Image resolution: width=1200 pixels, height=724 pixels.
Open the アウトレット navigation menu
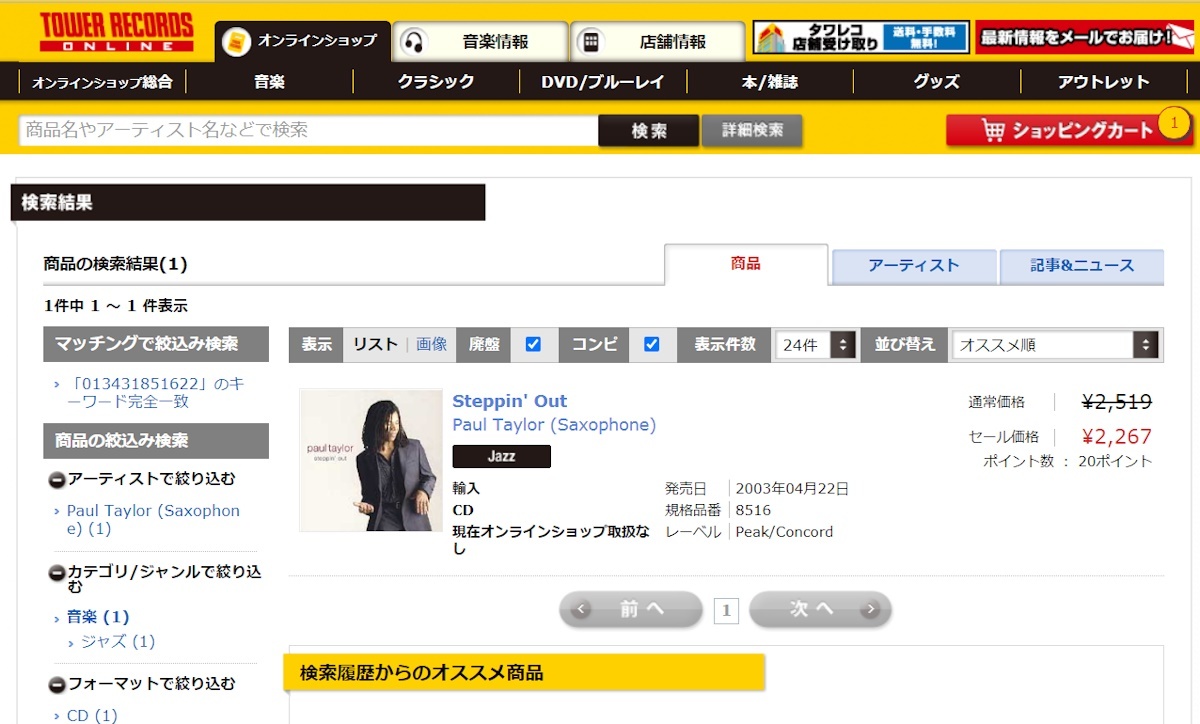(1104, 82)
